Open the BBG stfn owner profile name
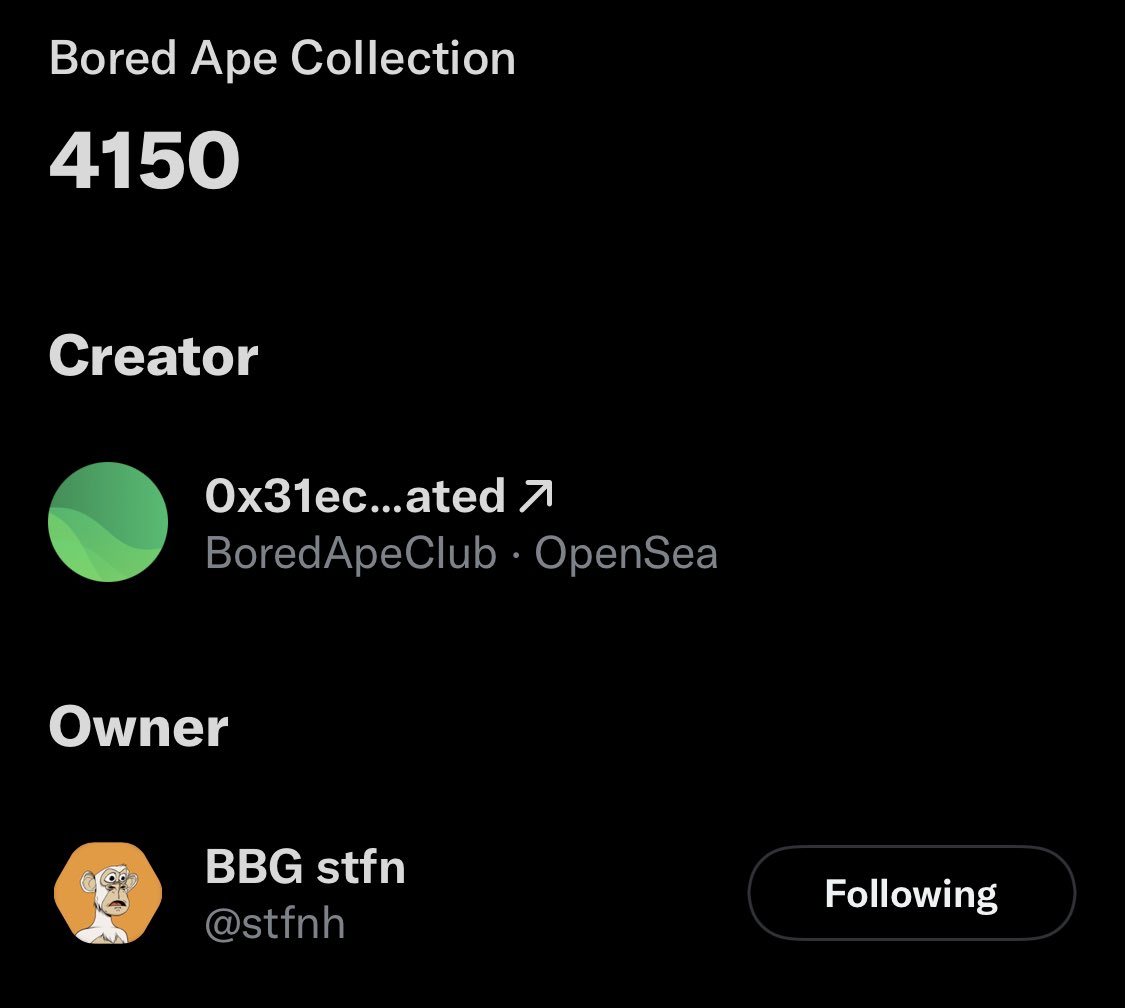The width and height of the screenshot is (1125, 1008). [x=305, y=867]
